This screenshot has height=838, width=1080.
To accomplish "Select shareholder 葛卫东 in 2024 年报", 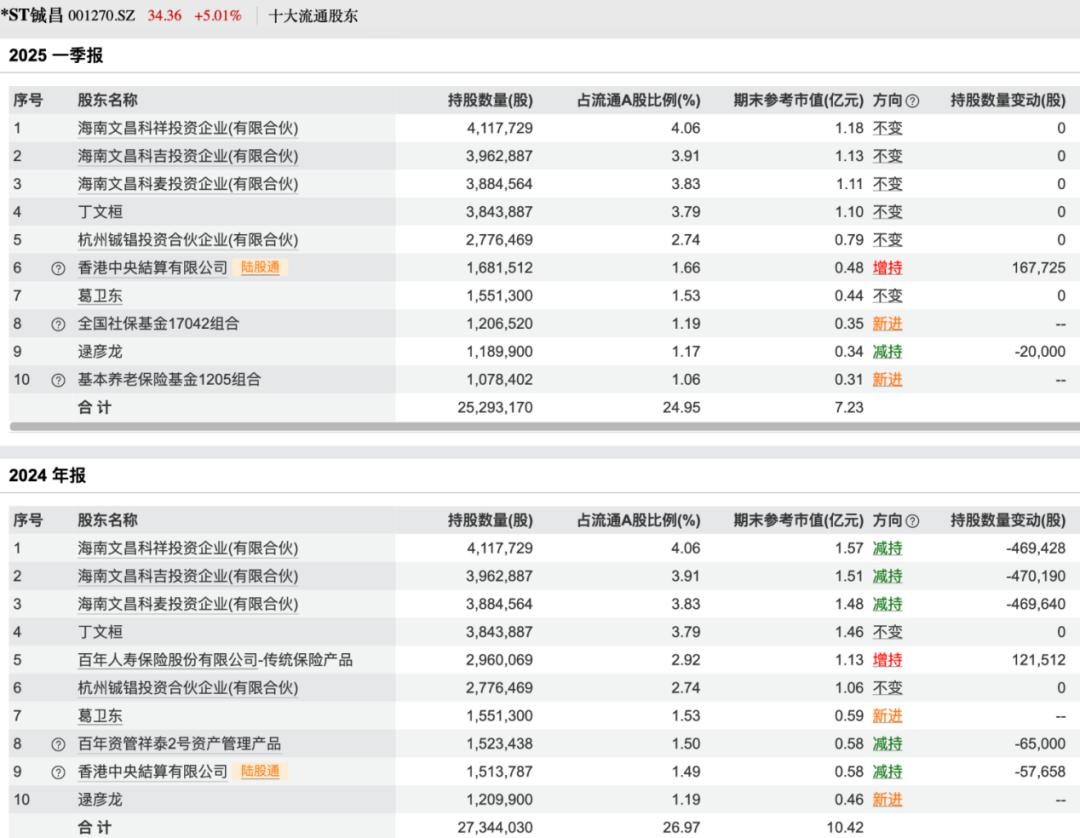I will click(x=101, y=716).
